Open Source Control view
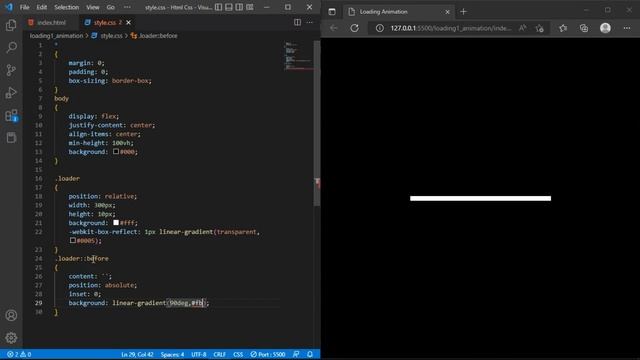Screen dimensions: 640x360 (11, 70)
